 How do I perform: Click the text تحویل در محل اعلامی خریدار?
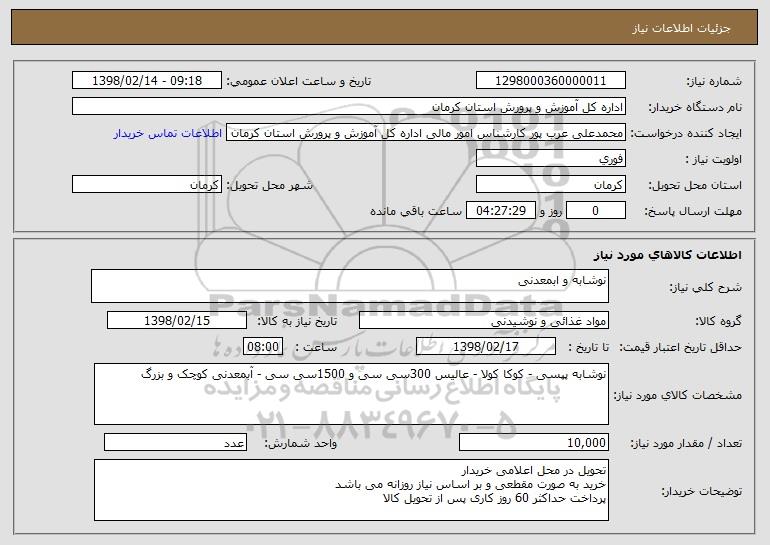point(534,470)
